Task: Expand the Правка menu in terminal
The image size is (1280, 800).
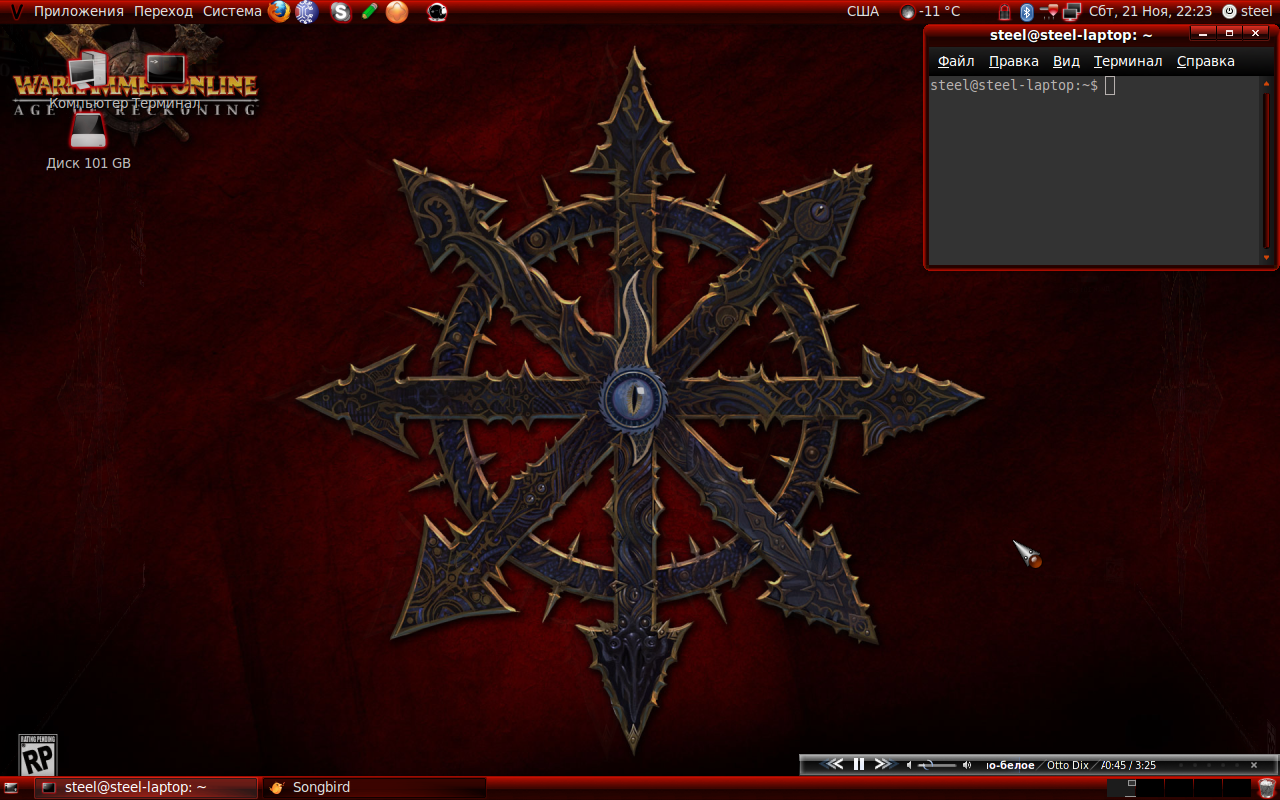Action: 1013,61
